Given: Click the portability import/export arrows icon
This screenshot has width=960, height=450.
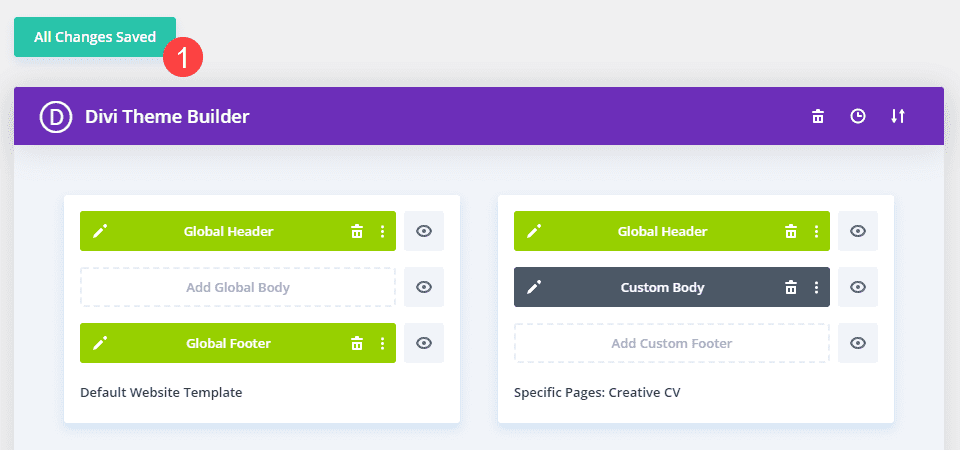Looking at the screenshot, I should (898, 117).
